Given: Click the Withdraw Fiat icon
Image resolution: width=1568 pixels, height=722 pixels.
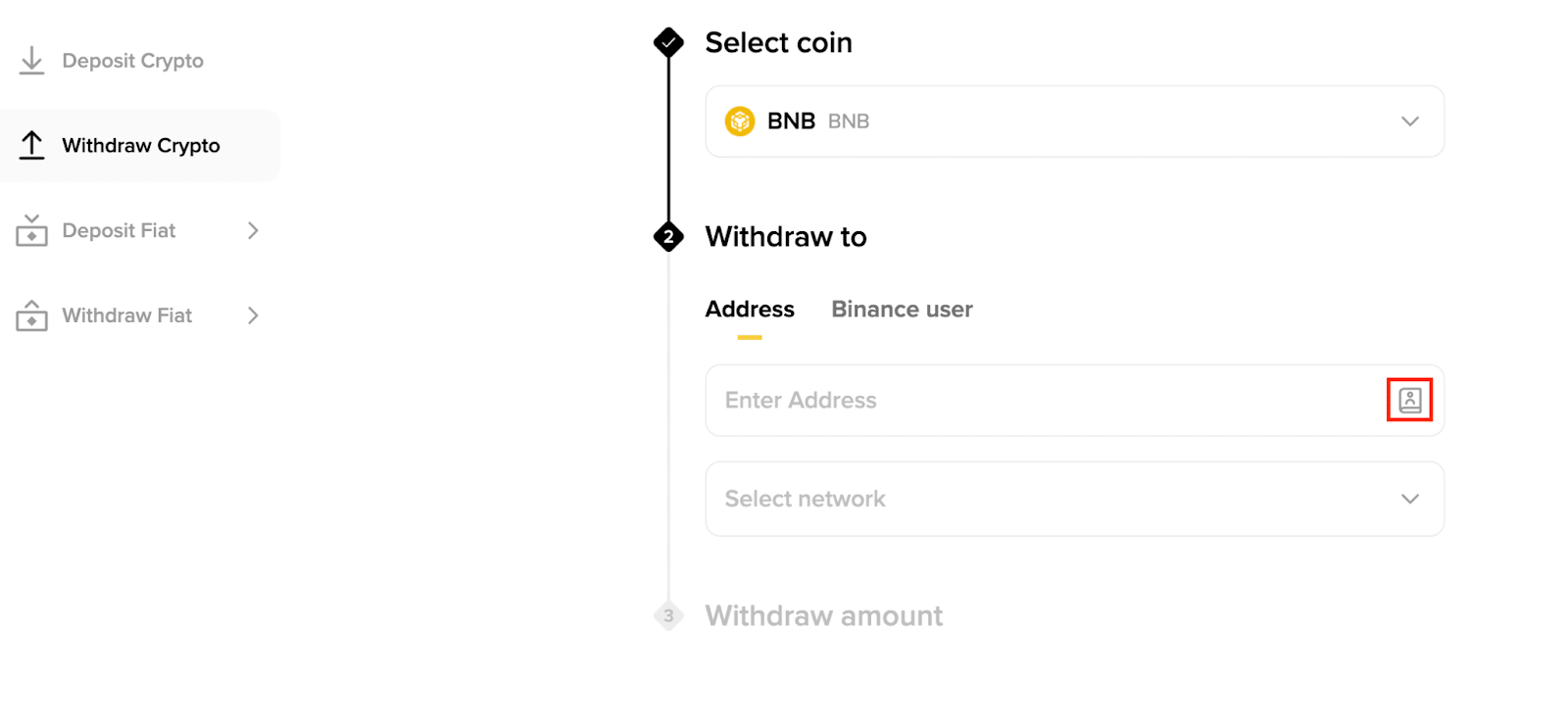Looking at the screenshot, I should coord(31,315).
